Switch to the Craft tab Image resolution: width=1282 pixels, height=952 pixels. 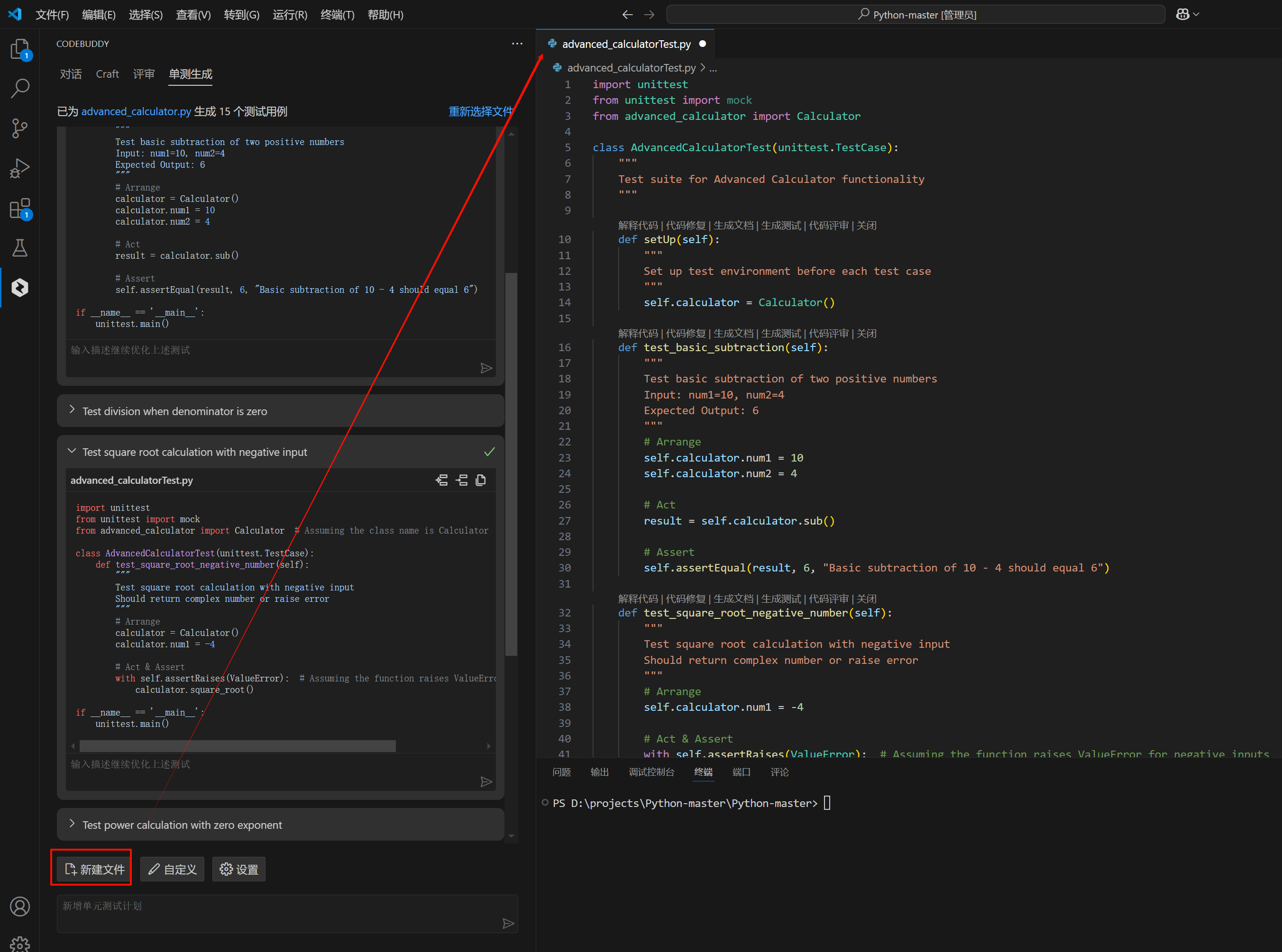pos(107,74)
